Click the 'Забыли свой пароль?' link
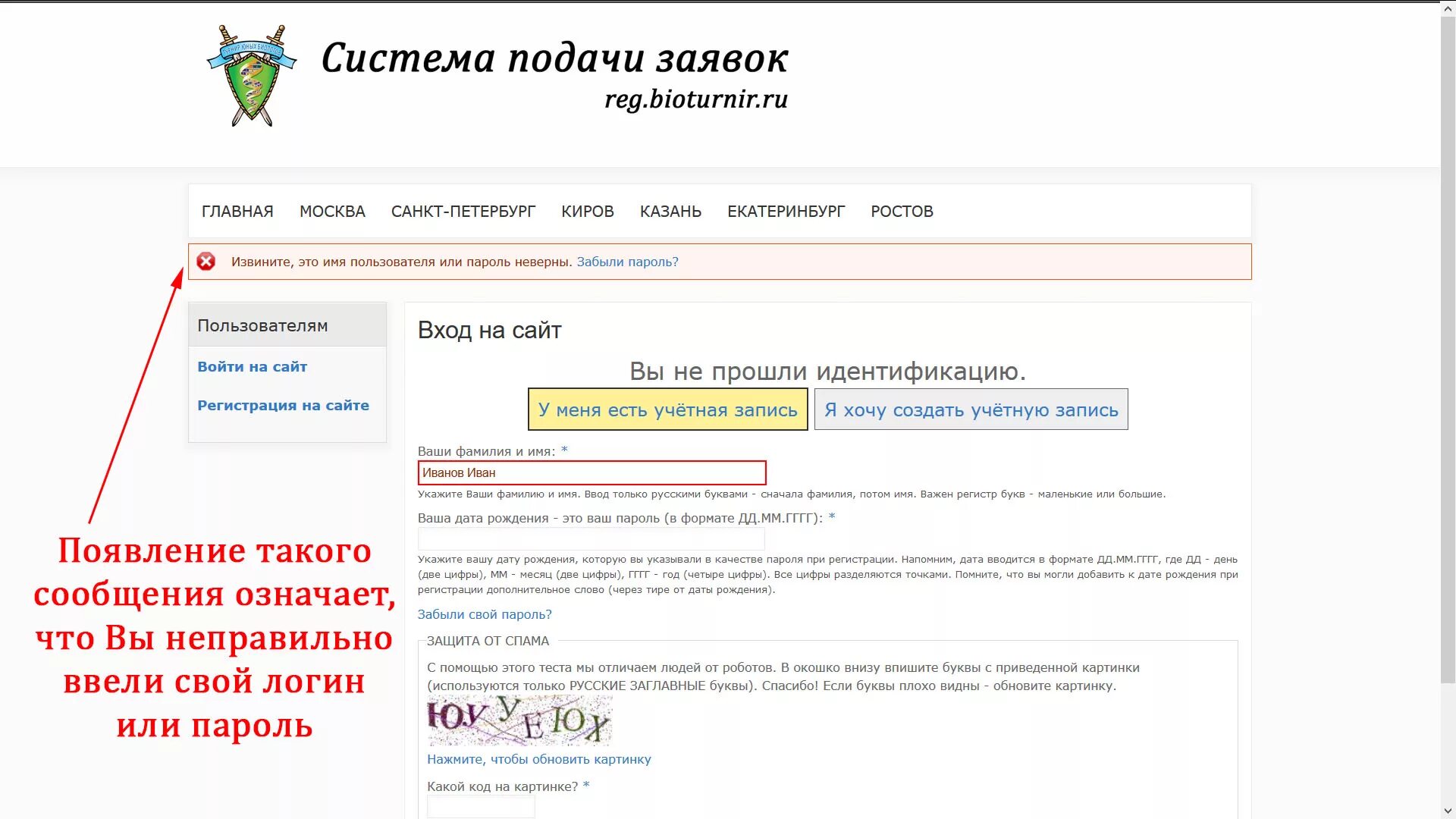 pos(485,614)
